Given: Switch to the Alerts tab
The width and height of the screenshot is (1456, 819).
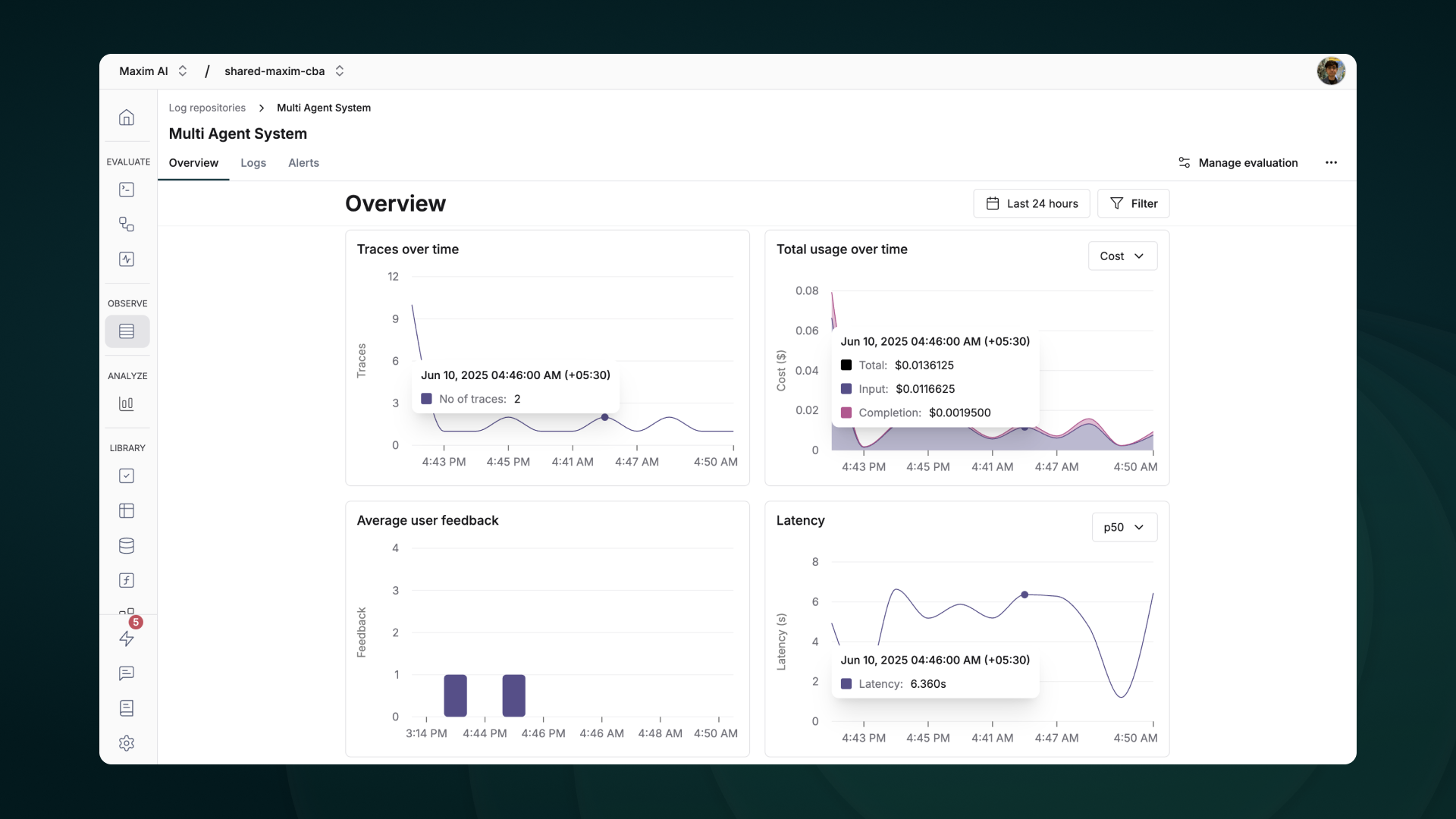Looking at the screenshot, I should click(303, 163).
